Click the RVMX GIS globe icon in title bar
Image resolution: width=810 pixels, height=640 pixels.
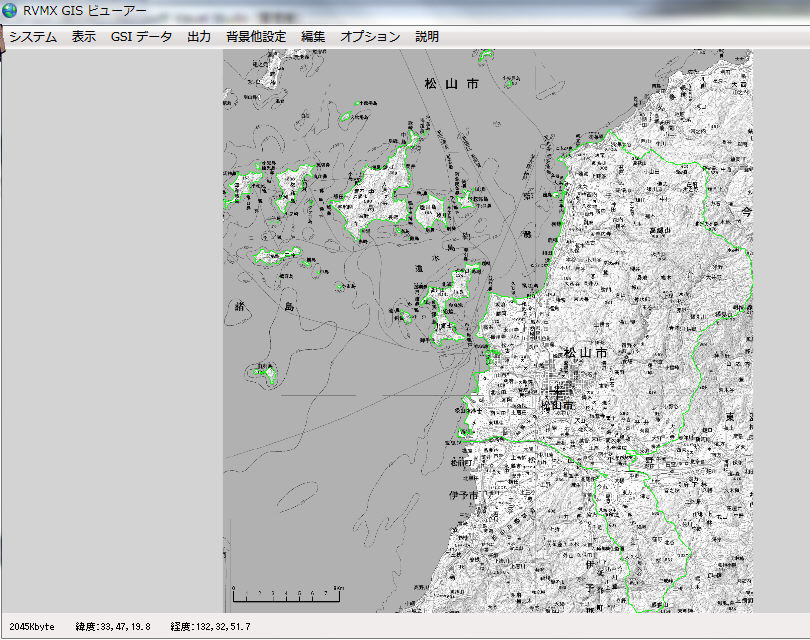pos(11,10)
